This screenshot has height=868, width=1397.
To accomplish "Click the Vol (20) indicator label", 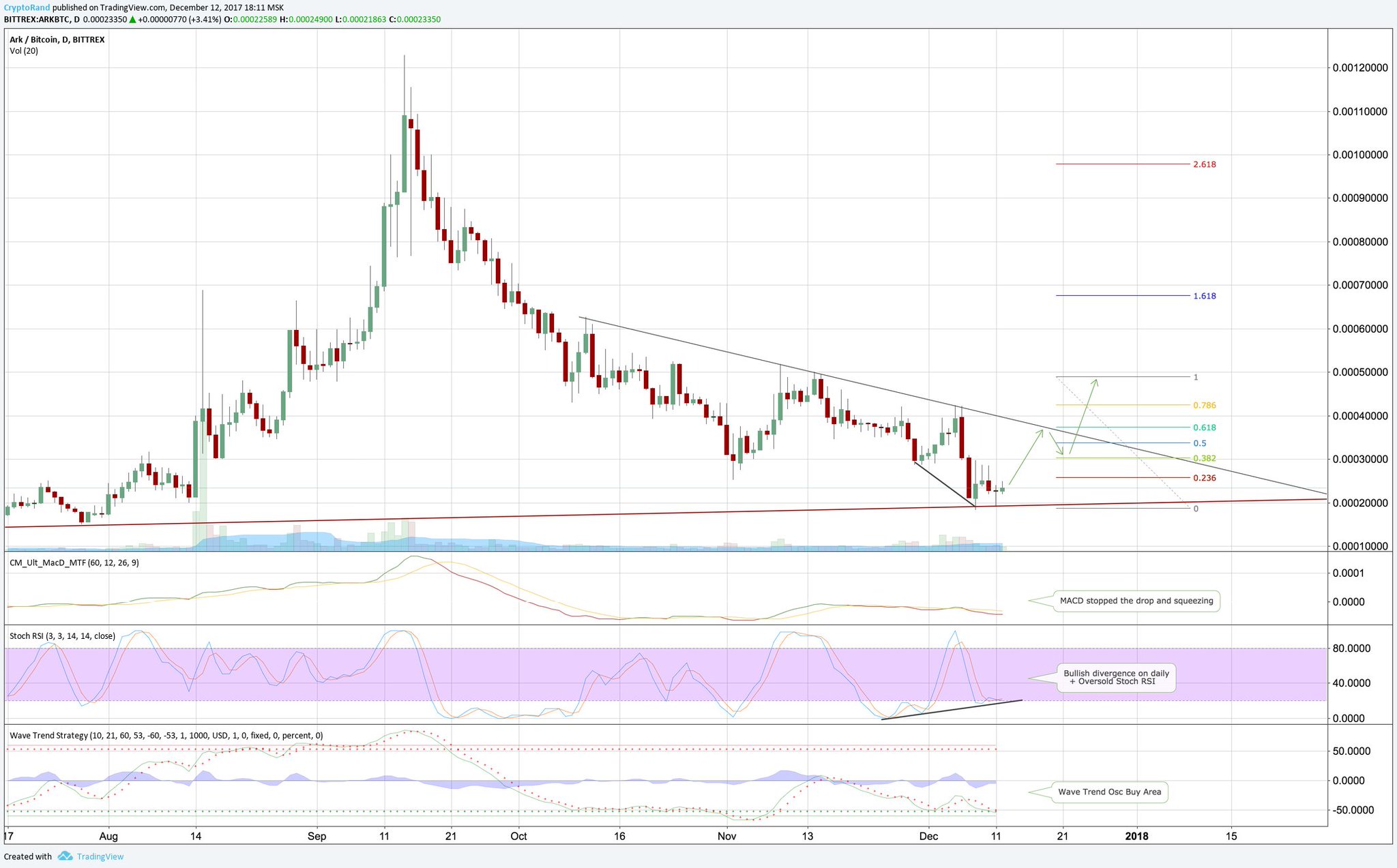I will [x=24, y=51].
